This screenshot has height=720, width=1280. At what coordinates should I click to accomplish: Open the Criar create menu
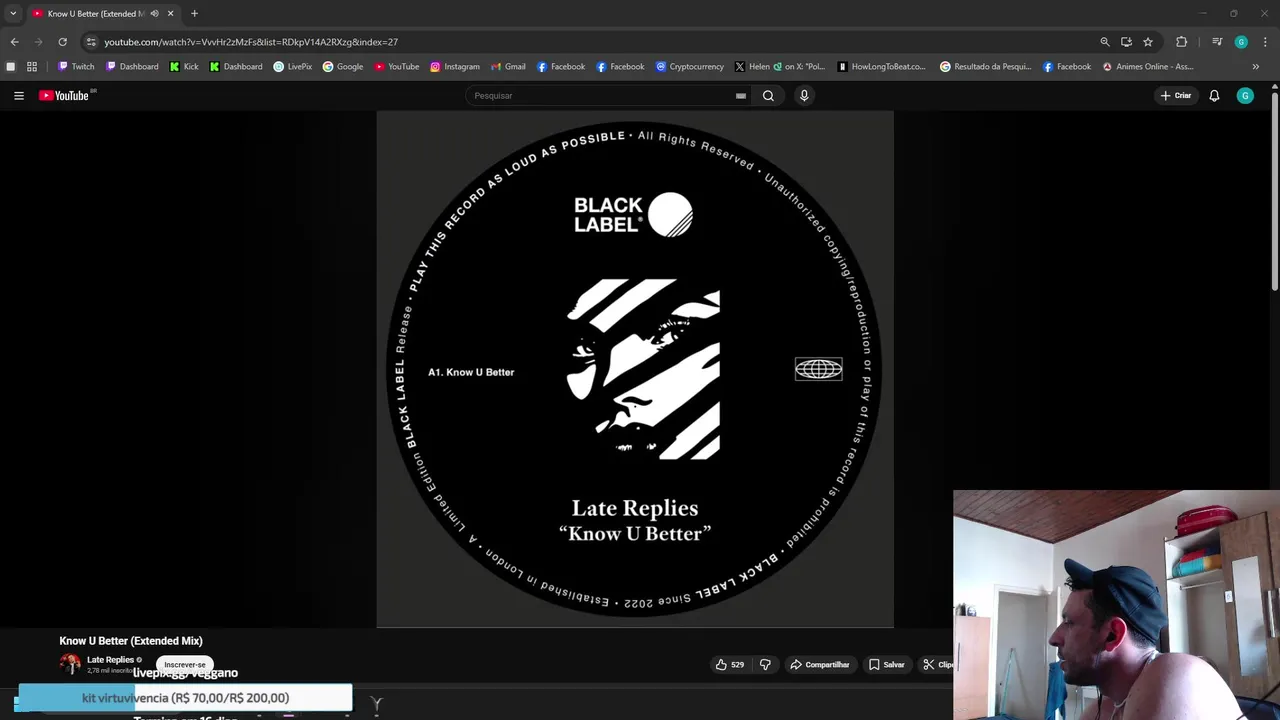[x=1176, y=96]
